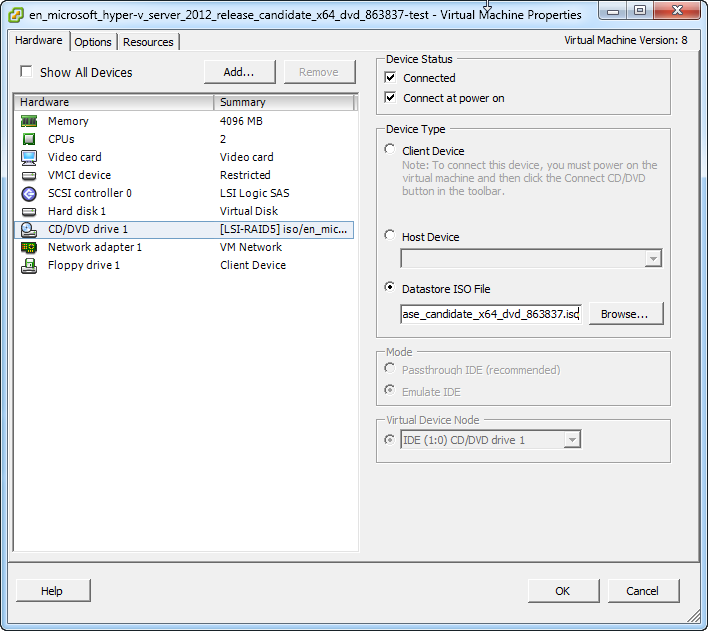The height and width of the screenshot is (631, 708).
Task: Click the Cancel button
Action: coord(643,591)
